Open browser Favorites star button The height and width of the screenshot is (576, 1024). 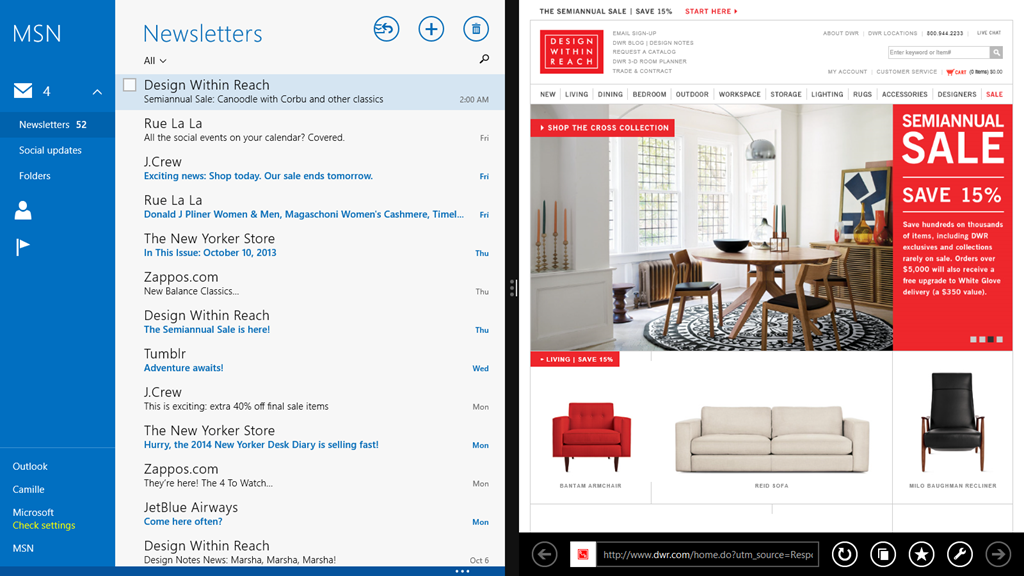point(921,554)
